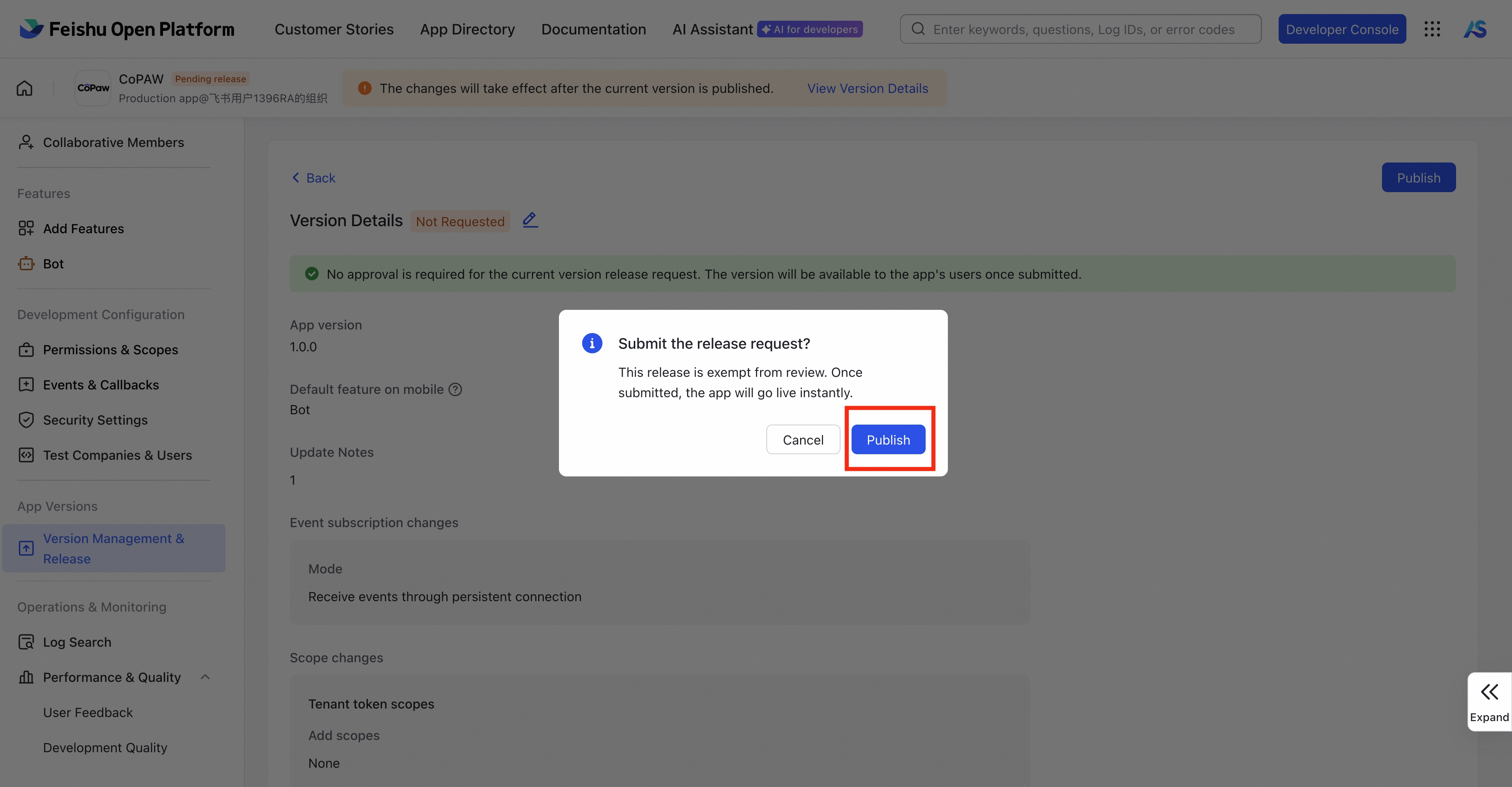Select Permissions & Scopes in sidebar

click(110, 349)
